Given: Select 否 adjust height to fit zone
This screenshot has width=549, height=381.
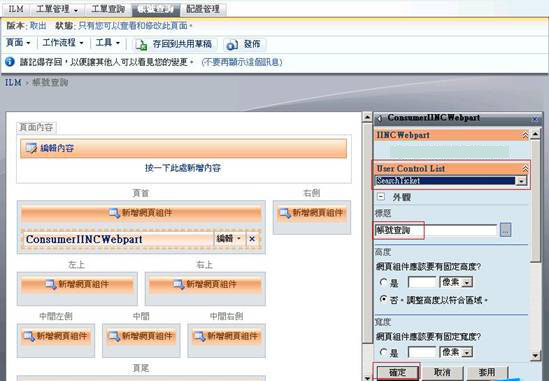Looking at the screenshot, I should (x=384, y=299).
